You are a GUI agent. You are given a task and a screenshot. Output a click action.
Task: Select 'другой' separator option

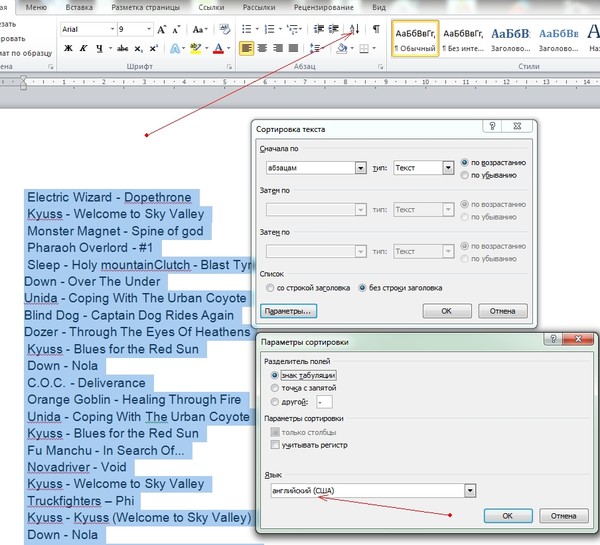(x=274, y=402)
